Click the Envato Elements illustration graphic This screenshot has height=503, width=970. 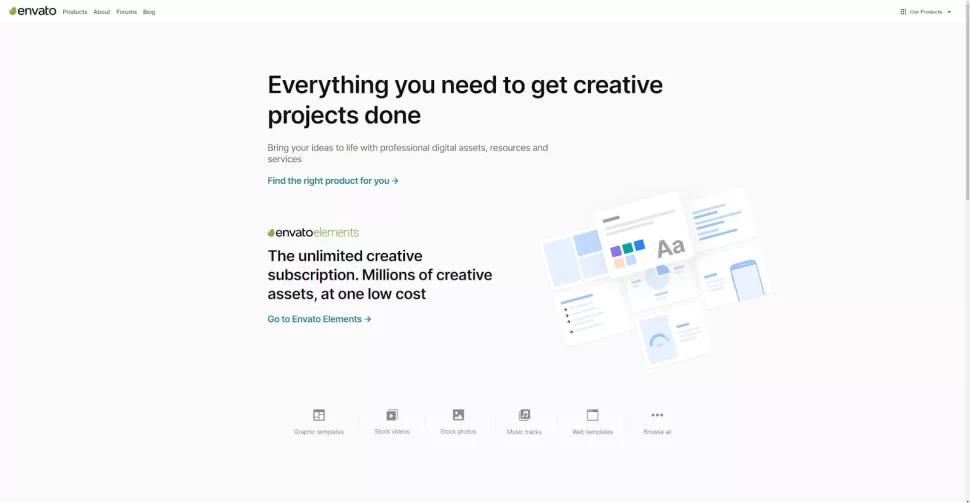click(656, 277)
